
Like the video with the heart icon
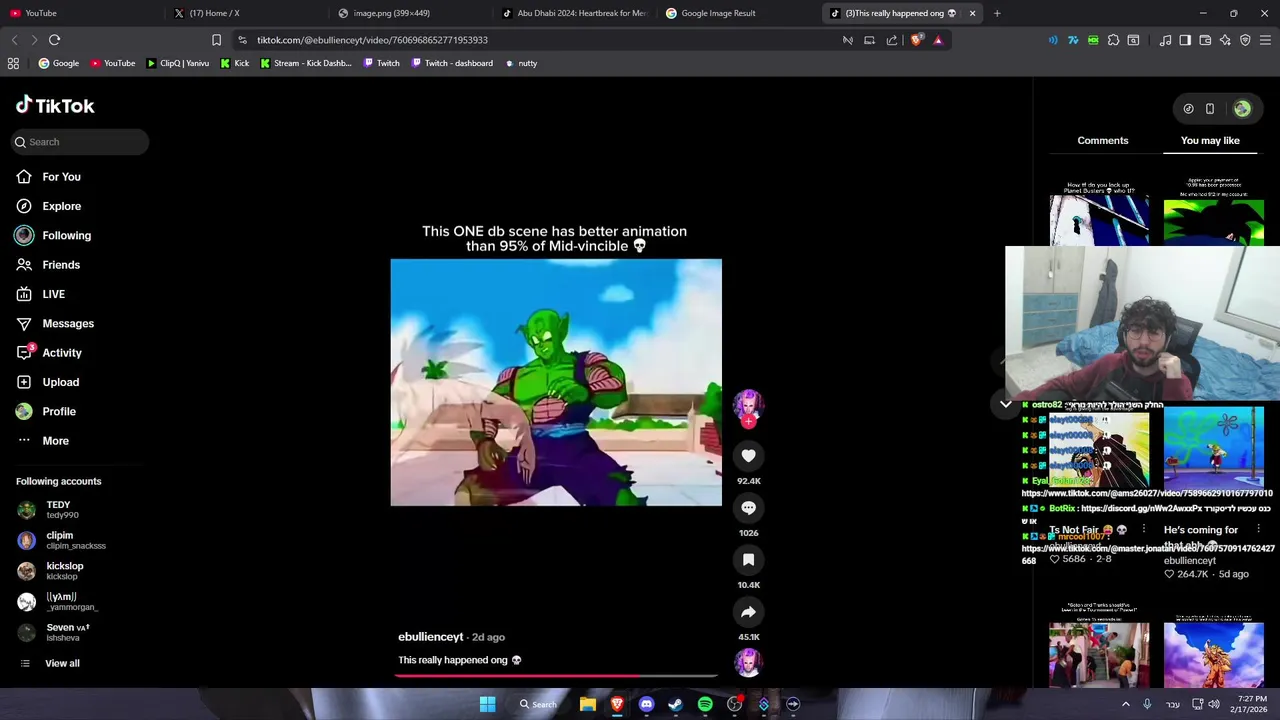tap(748, 456)
